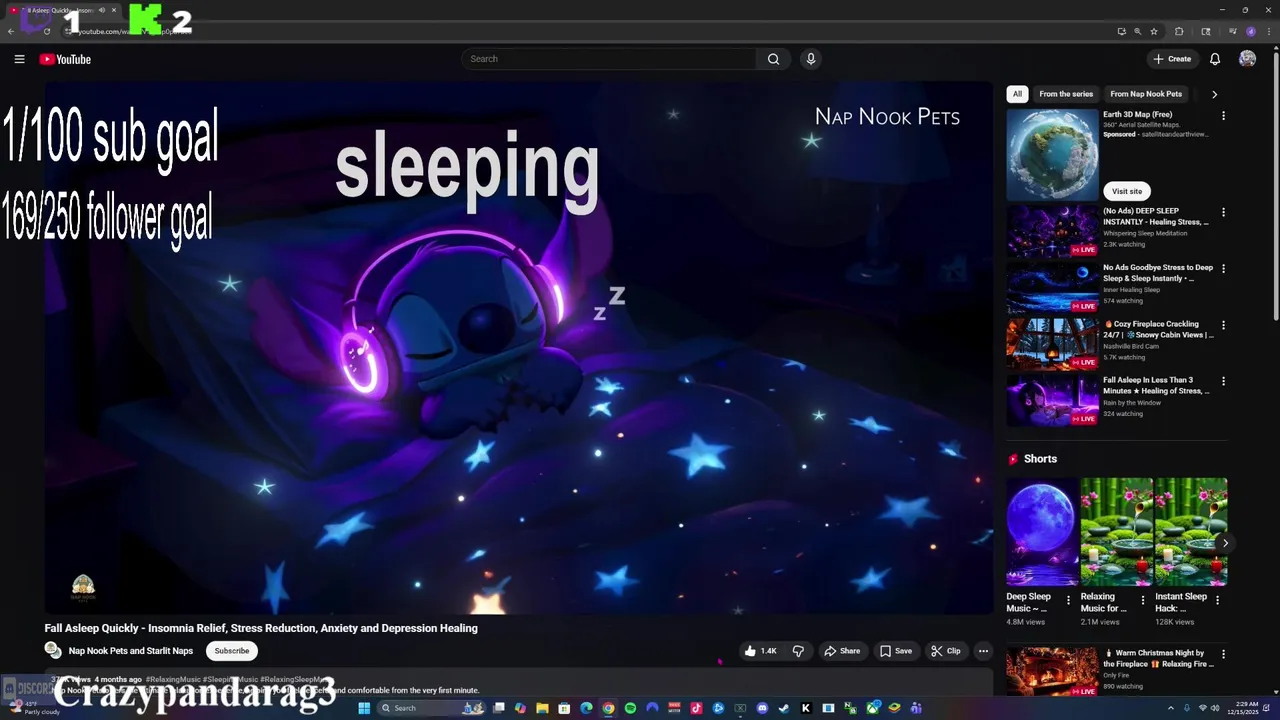Viewport: 1280px width, 720px height.
Task: Click the search magnifier button
Action: 773,59
